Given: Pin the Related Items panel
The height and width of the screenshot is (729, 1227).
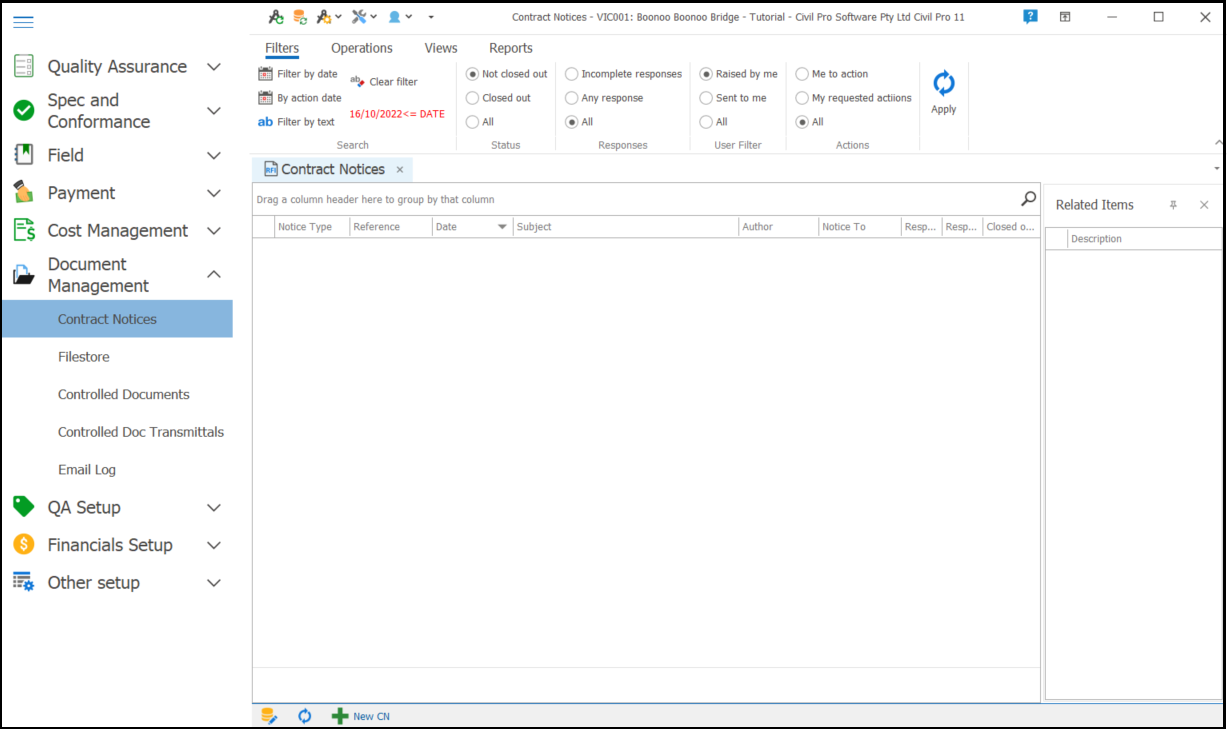Looking at the screenshot, I should (x=1174, y=205).
